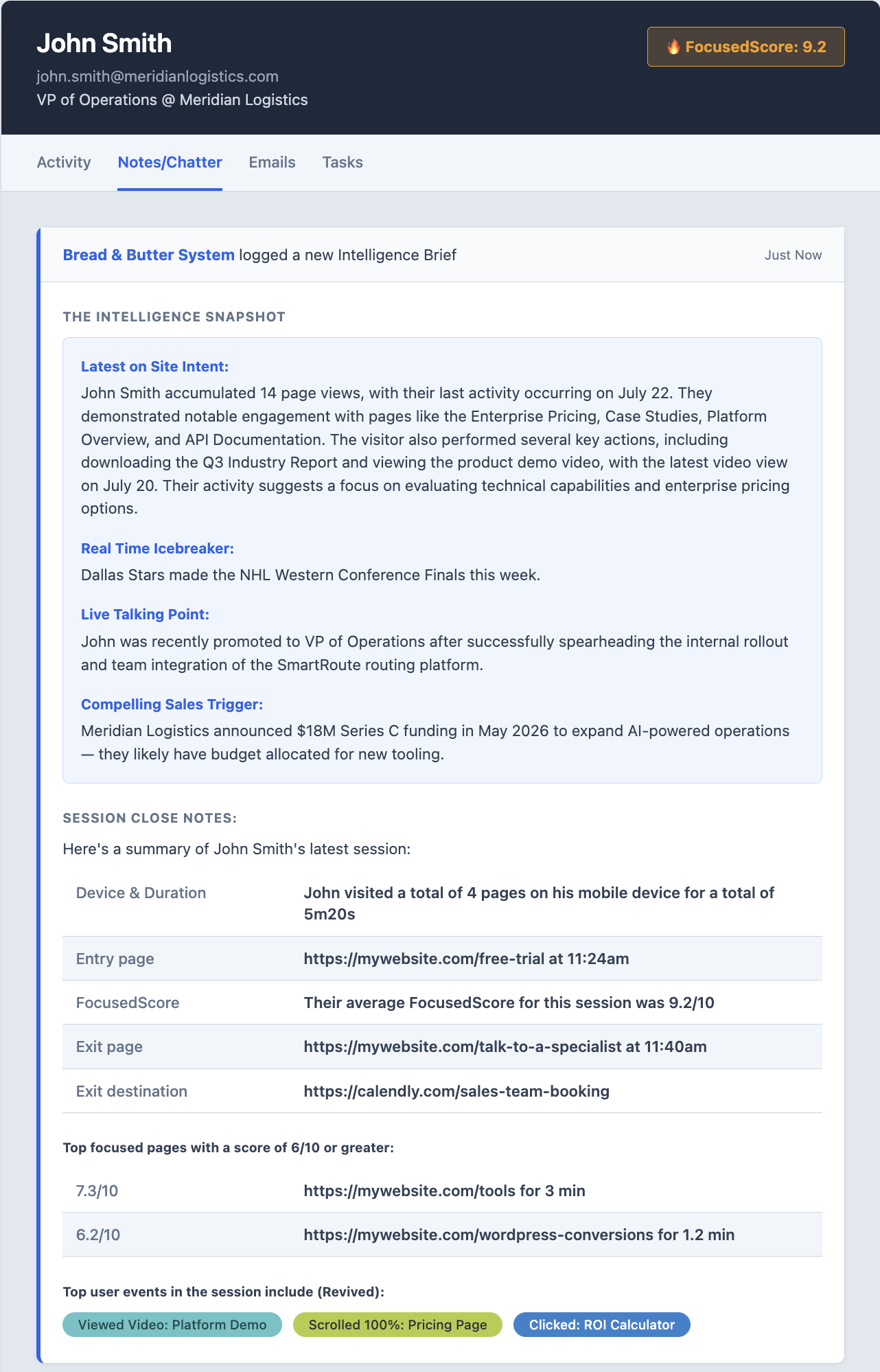The width and height of the screenshot is (880, 1372).
Task: Click the Latest on Site Intent heading
Action: [154, 367]
